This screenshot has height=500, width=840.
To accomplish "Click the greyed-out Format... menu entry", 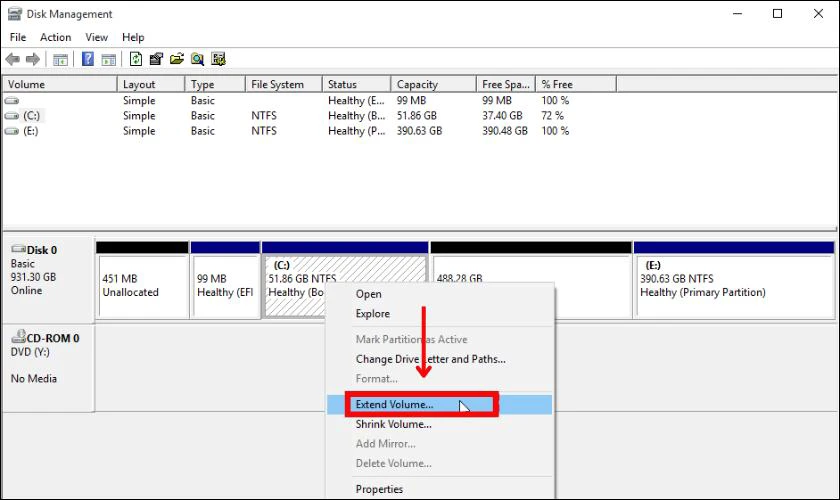I will (439, 379).
